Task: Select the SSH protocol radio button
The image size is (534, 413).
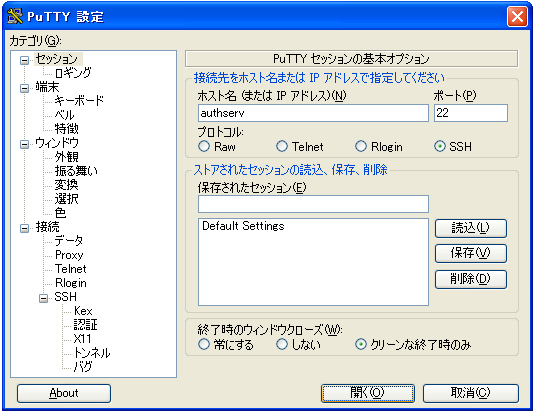Action: [440, 146]
